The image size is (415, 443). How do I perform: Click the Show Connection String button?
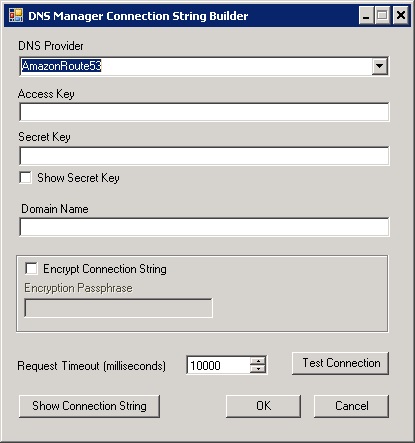point(89,406)
